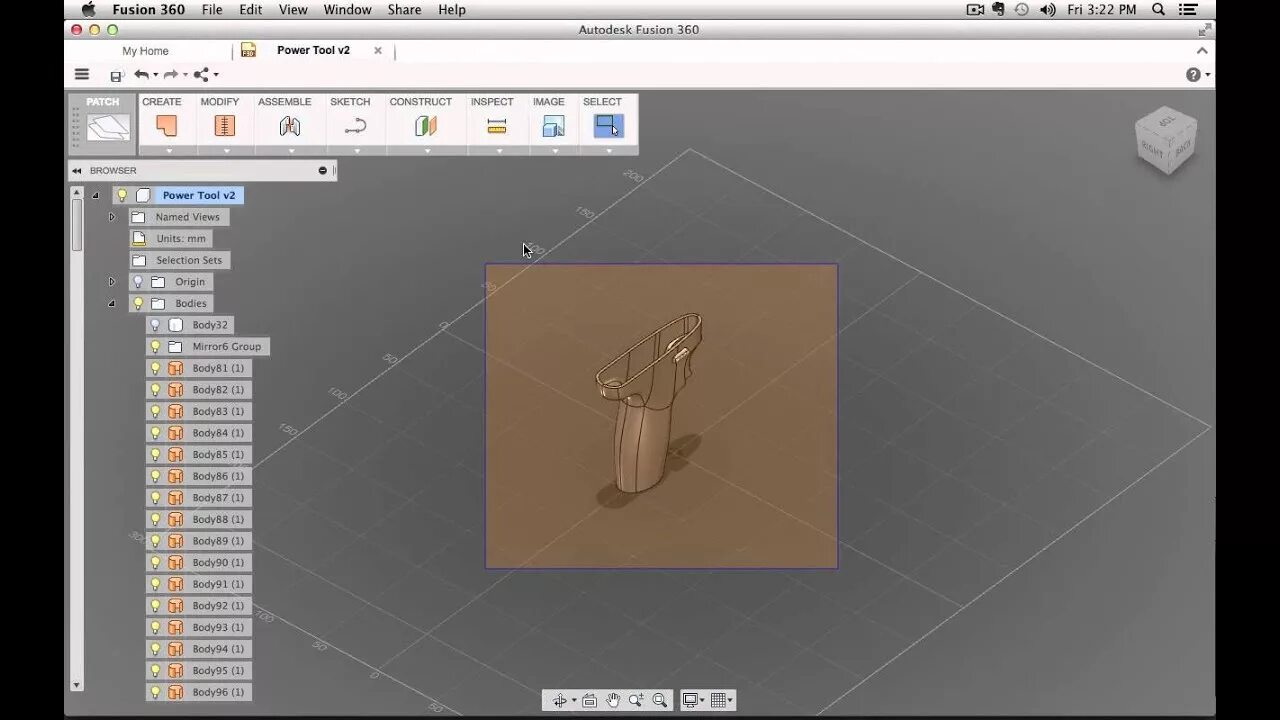Undo the last action
Image resolution: width=1280 pixels, height=720 pixels.
(142, 75)
